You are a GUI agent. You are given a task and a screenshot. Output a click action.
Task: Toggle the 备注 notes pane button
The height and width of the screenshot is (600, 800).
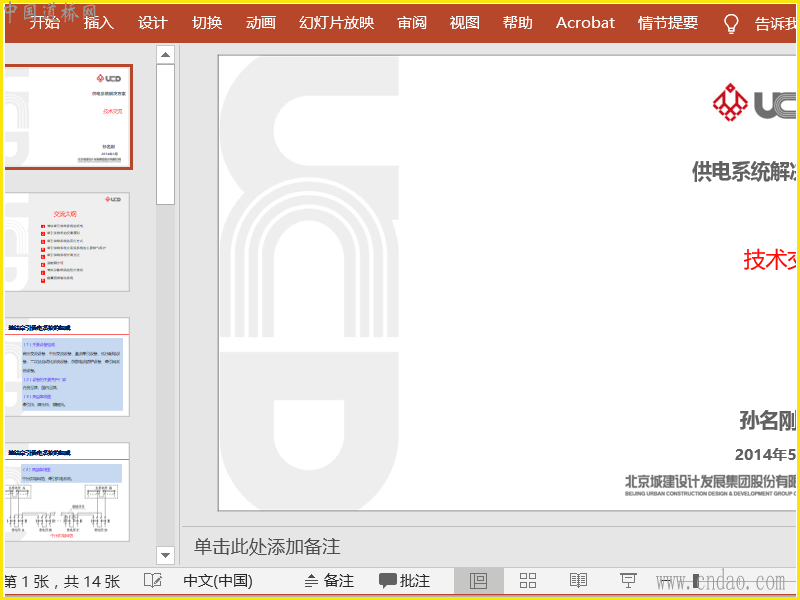click(x=329, y=581)
